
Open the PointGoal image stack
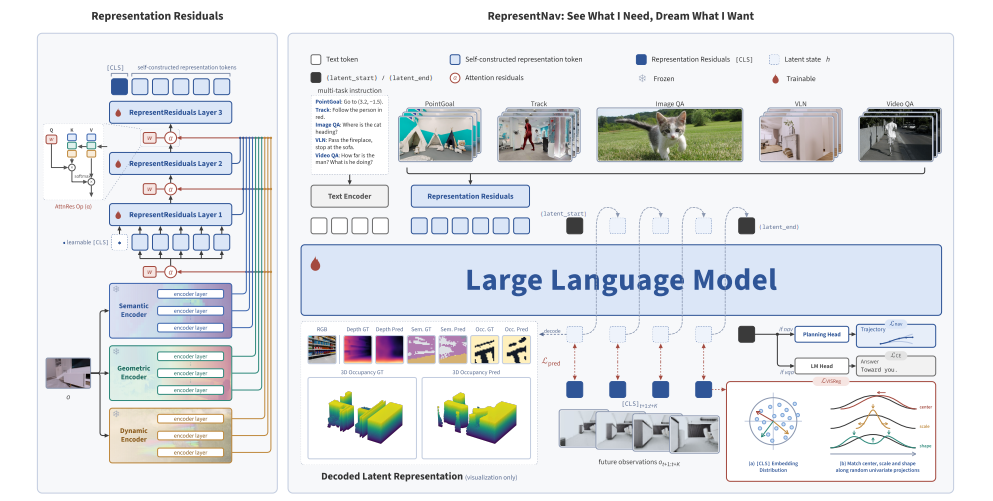tap(440, 135)
